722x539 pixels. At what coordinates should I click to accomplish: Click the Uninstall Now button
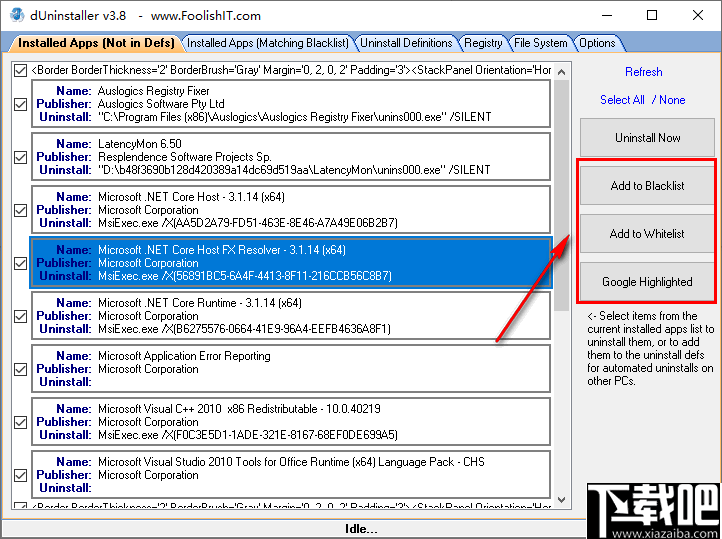tap(647, 138)
